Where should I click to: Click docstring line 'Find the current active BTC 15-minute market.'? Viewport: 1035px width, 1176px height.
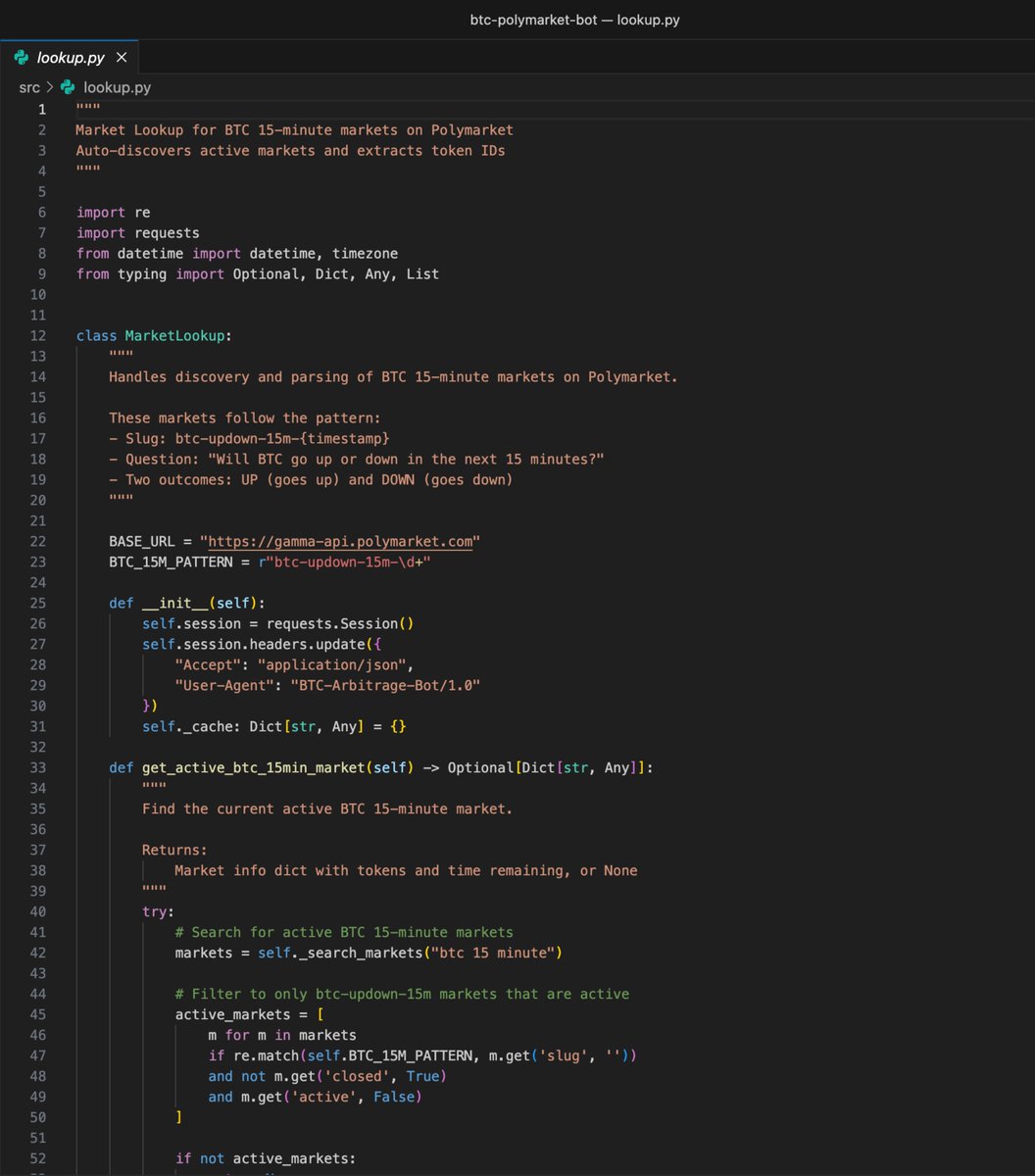click(x=327, y=808)
